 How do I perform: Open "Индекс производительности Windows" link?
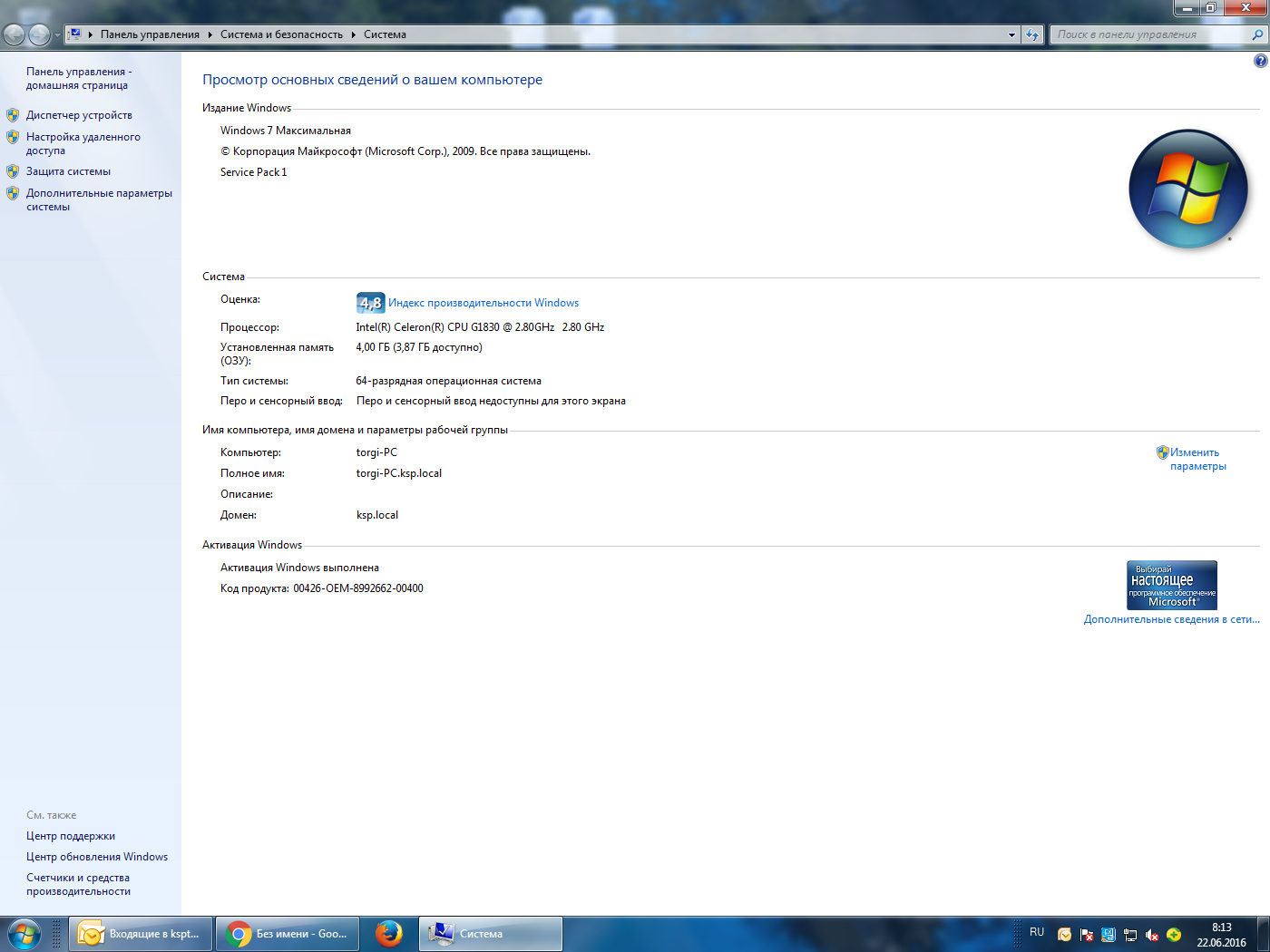point(484,303)
